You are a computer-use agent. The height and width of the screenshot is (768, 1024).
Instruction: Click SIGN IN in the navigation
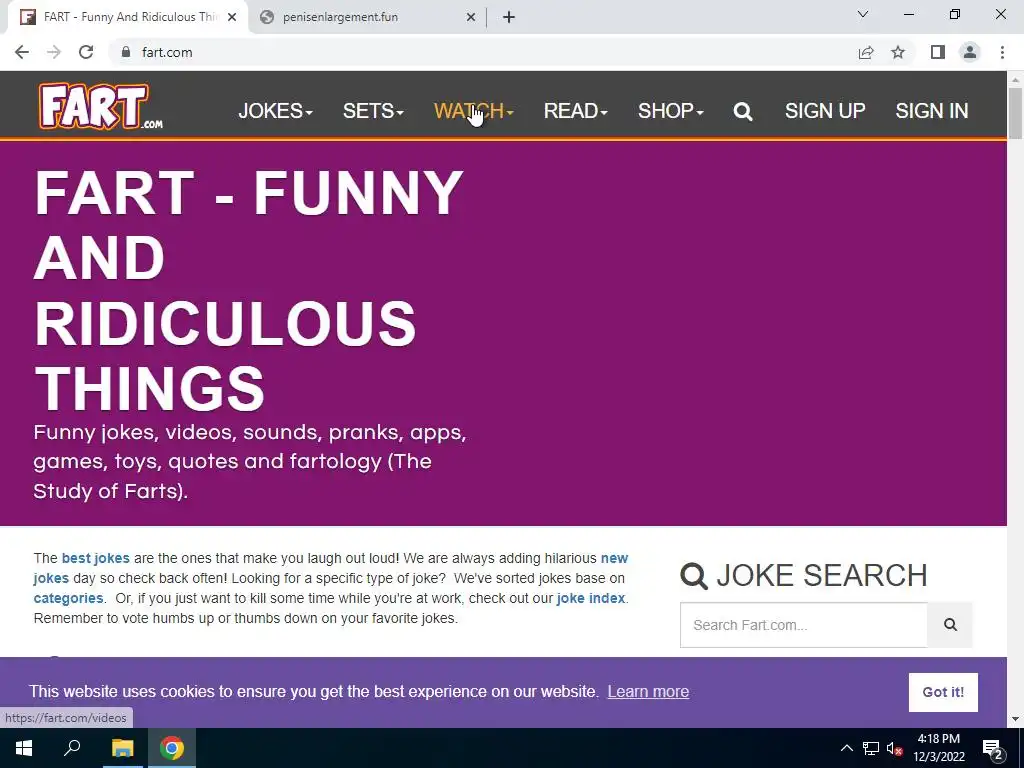point(931,111)
